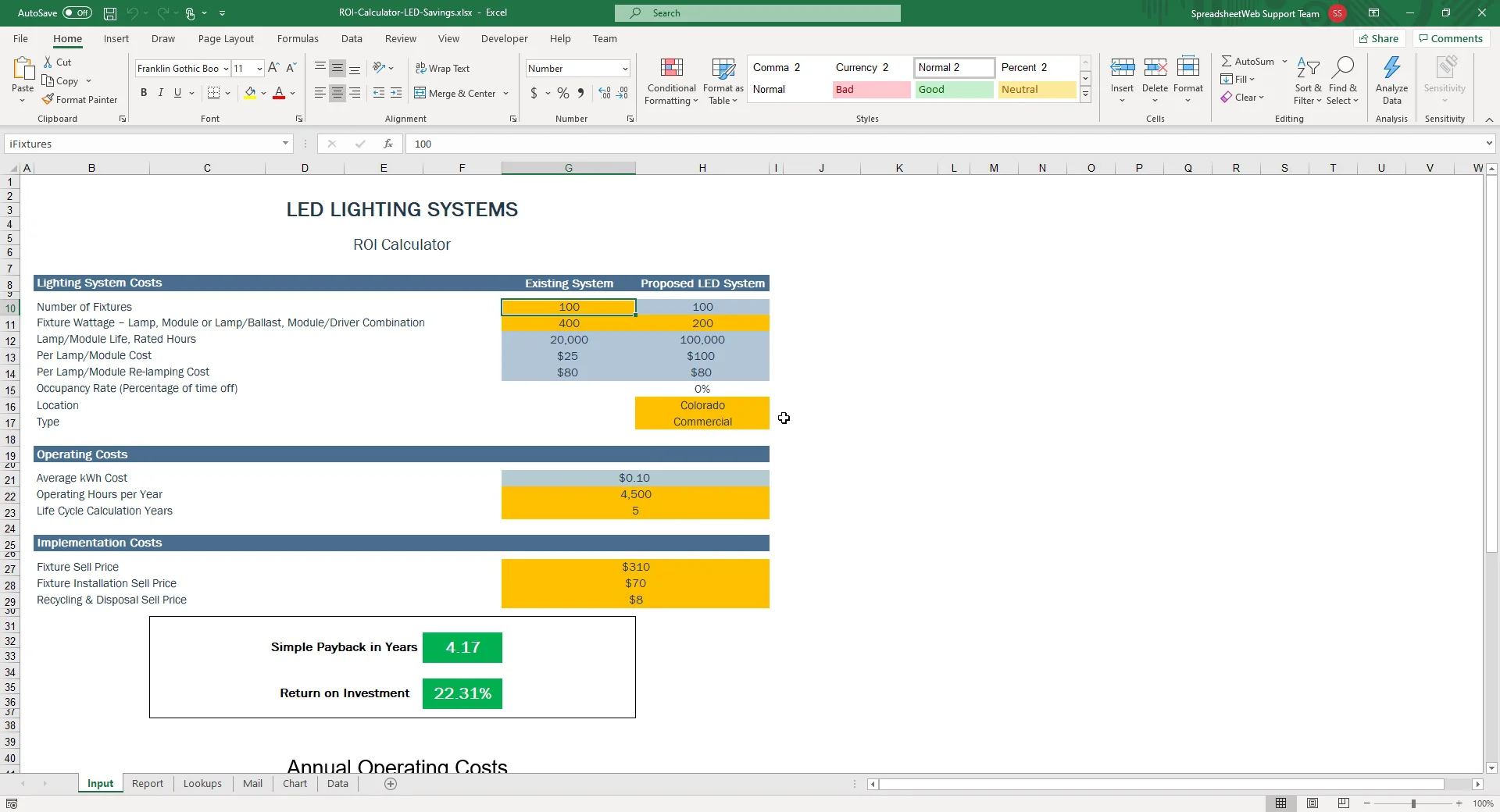
Task: Open AutoSum dropdown arrow
Action: 1284,62
